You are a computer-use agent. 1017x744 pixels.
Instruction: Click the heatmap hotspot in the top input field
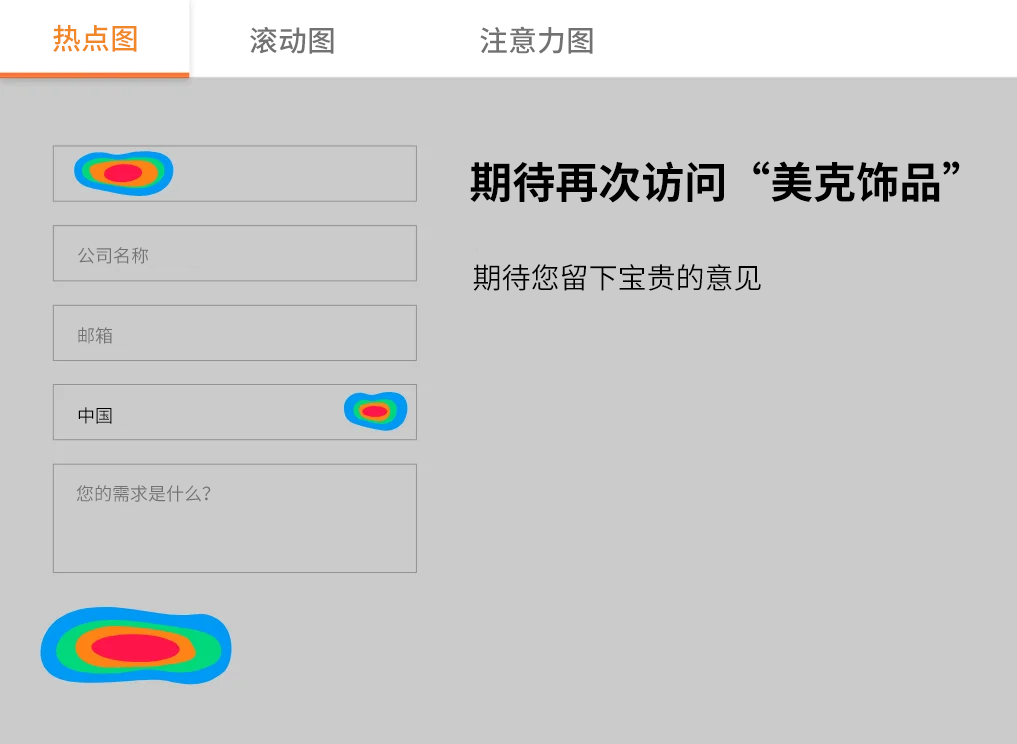point(123,173)
